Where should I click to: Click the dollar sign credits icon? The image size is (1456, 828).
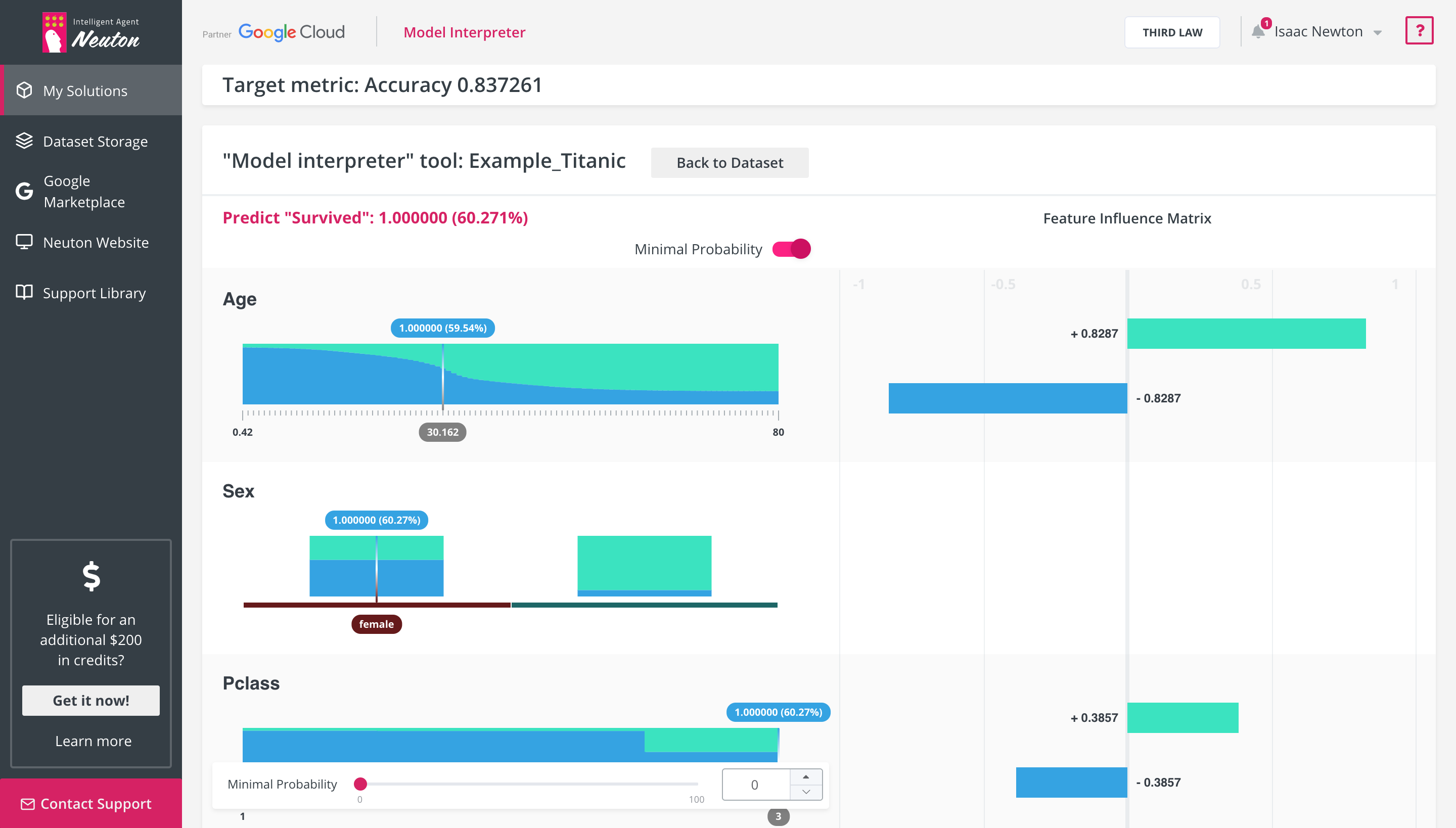(x=91, y=577)
